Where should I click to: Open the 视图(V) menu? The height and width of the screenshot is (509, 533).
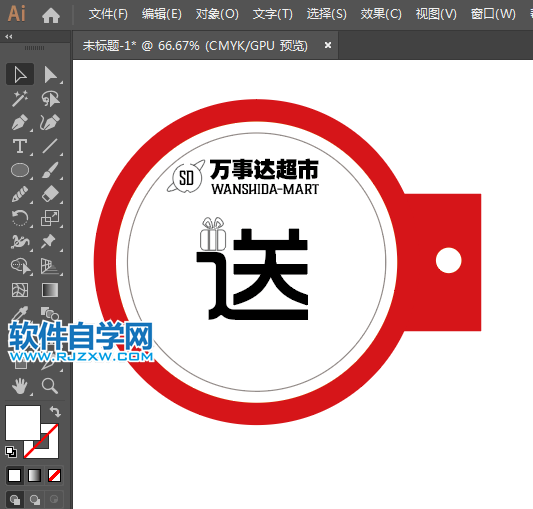coord(436,14)
